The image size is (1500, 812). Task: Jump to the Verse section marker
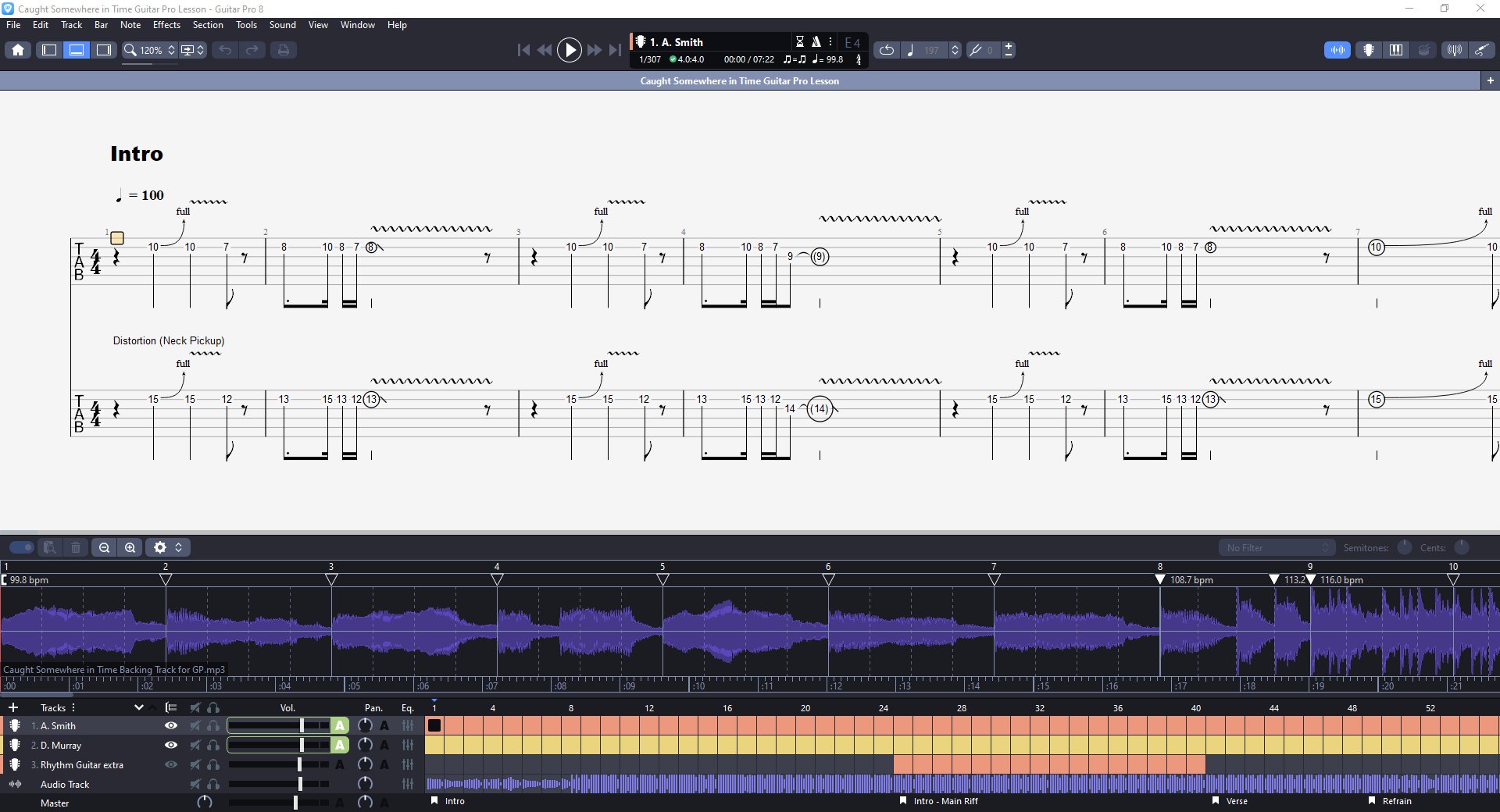click(x=1230, y=801)
